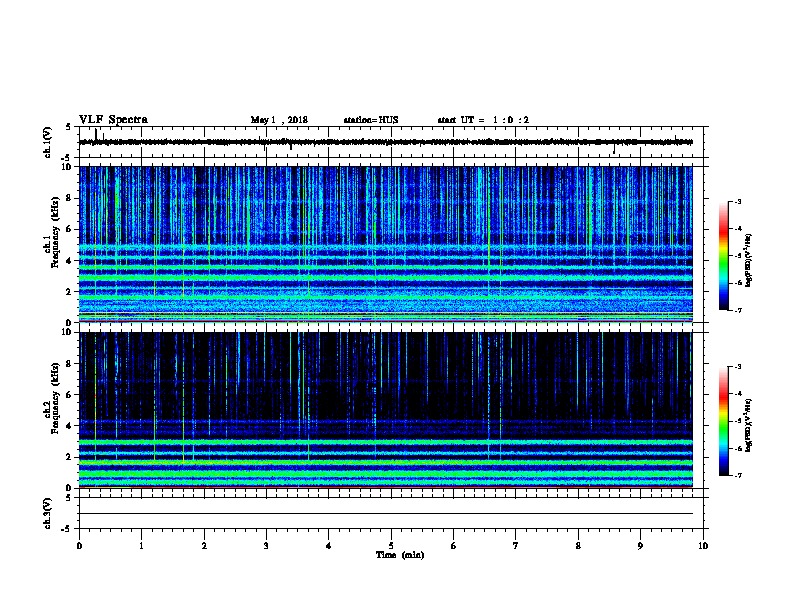Click the "8" tick on ch.2 frequency axis
Image resolution: width=792 pixels, height=612 pixels.
(x=69, y=364)
